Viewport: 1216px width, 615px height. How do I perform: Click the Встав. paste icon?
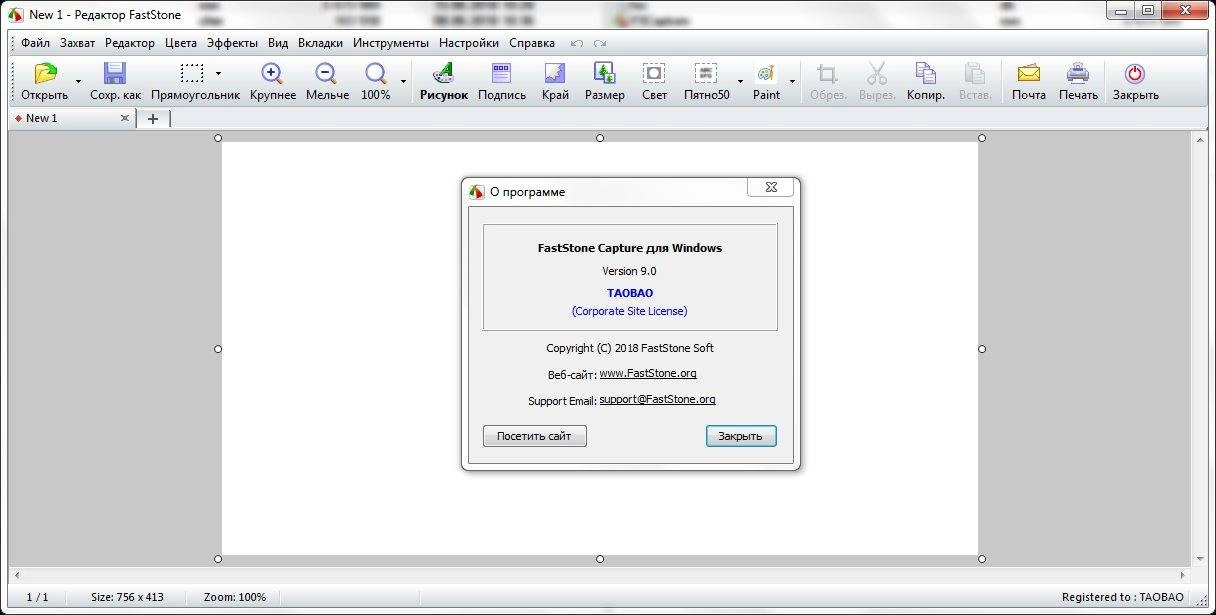point(974,74)
